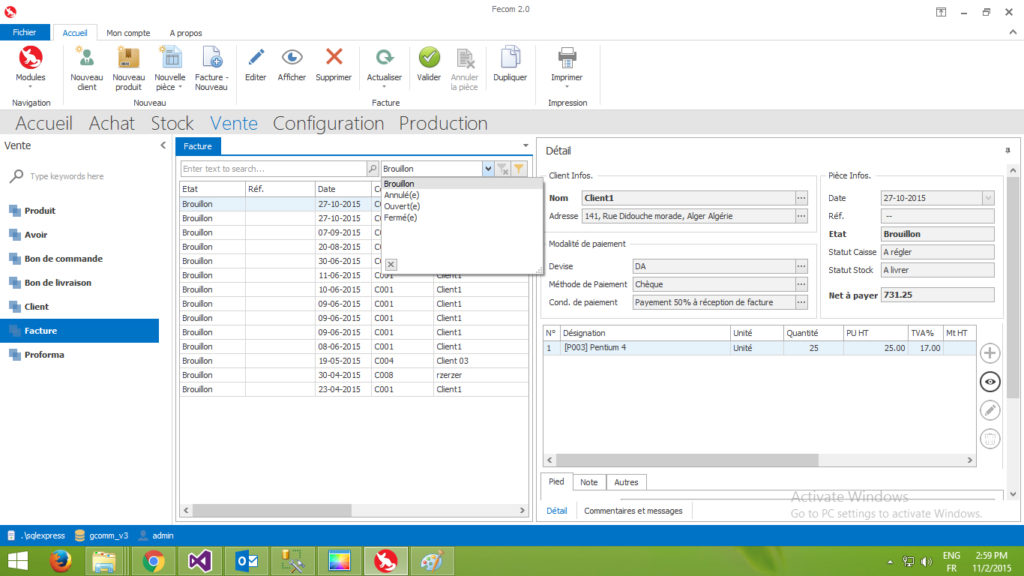Switch to the Note tab

click(x=589, y=482)
